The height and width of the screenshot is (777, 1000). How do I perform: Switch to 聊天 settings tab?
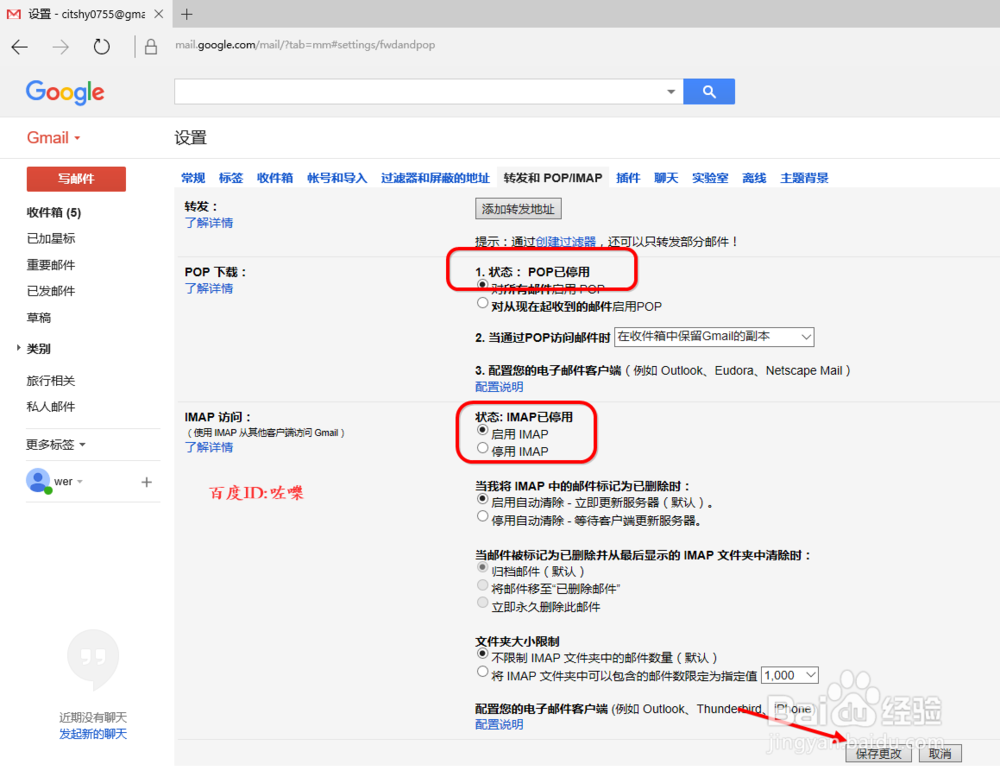click(666, 178)
